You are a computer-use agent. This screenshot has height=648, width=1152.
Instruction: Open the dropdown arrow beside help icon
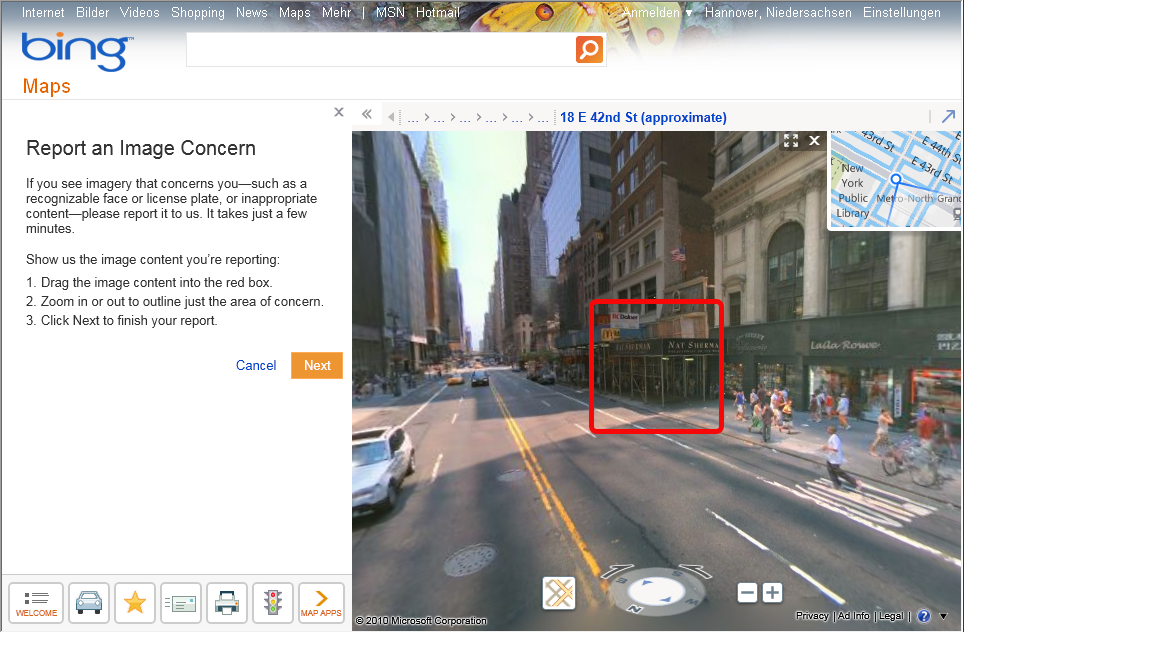point(943,616)
